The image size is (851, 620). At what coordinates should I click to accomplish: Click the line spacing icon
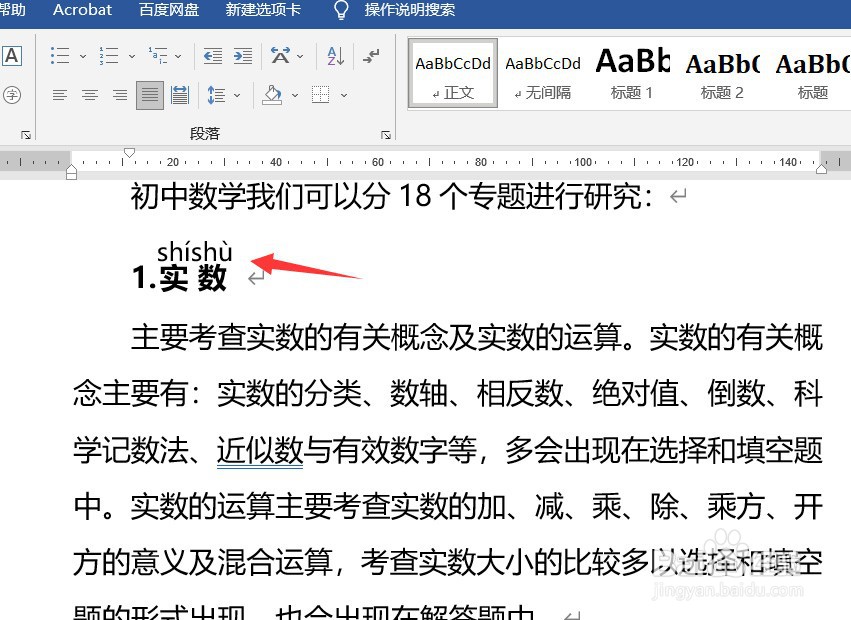(217, 96)
